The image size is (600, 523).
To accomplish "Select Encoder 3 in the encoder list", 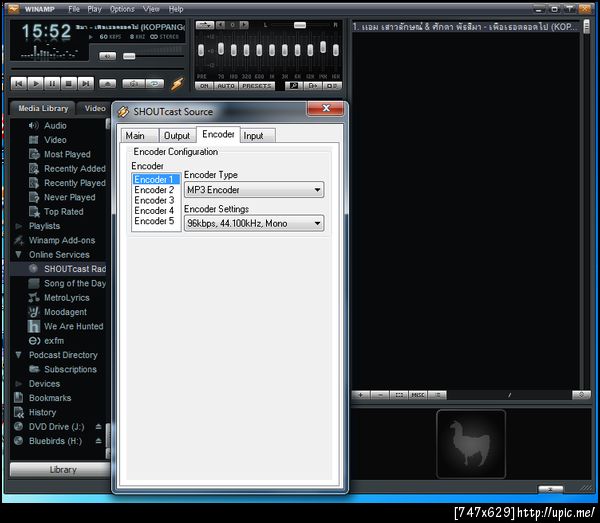I will point(156,200).
